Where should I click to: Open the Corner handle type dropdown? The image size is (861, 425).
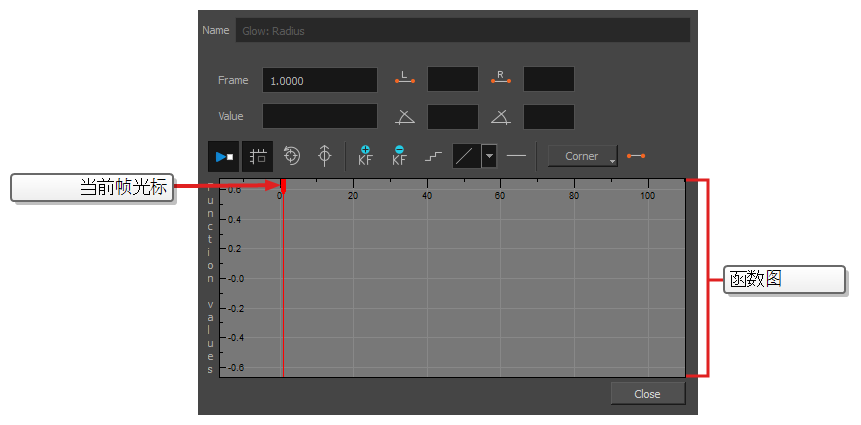coord(583,156)
